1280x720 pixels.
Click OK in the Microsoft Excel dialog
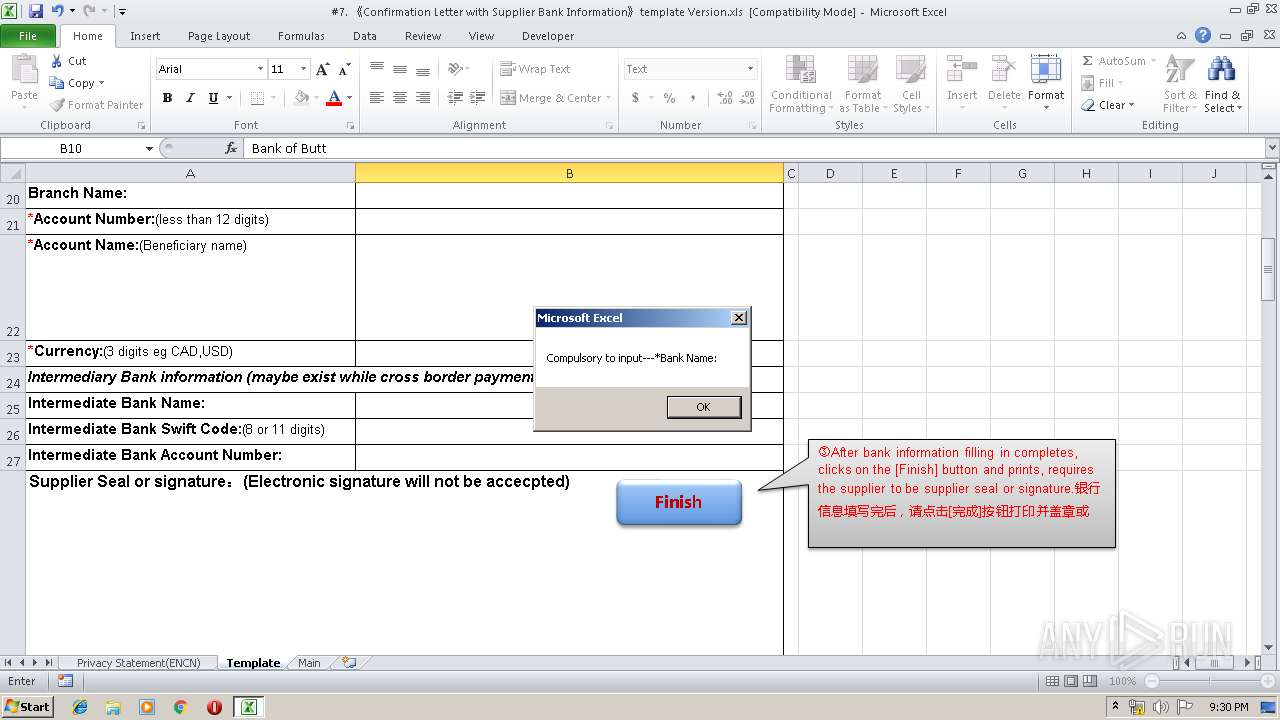[704, 407]
